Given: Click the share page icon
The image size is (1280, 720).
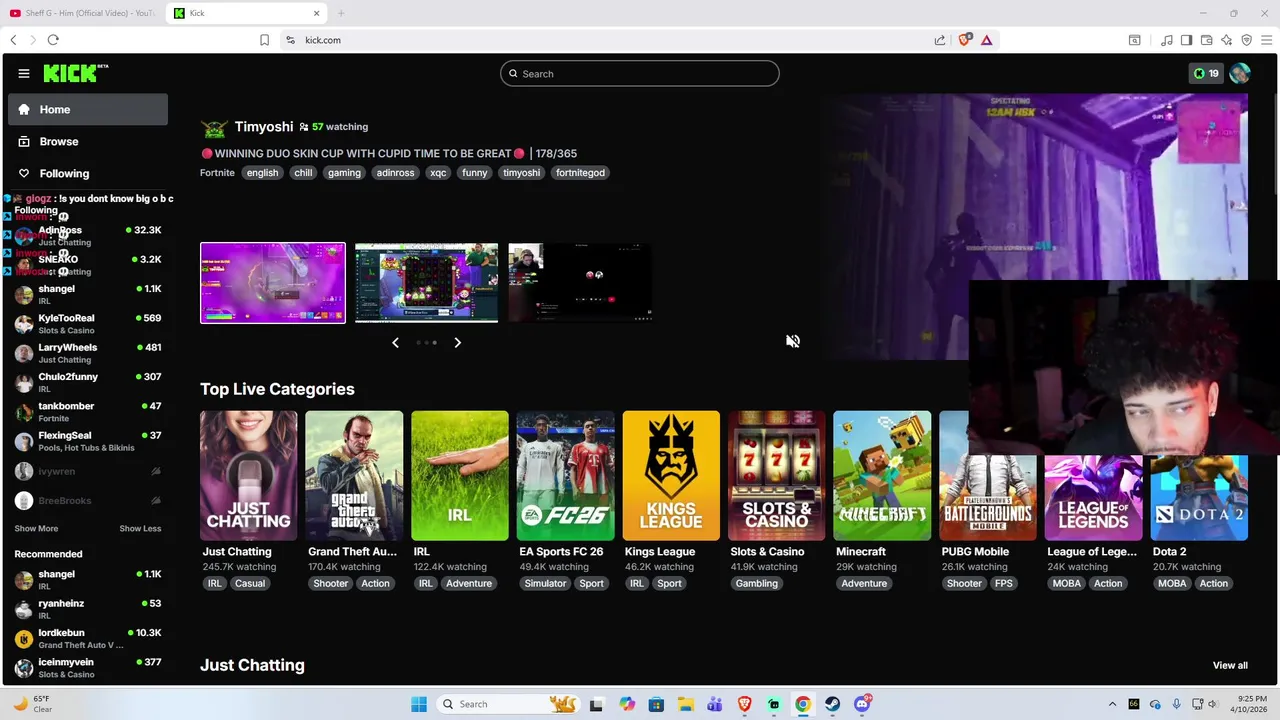Looking at the screenshot, I should 940,40.
